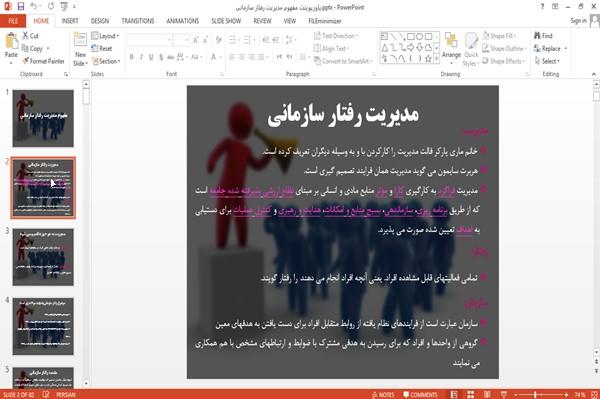
Task: Justify the text
Action: pos(261,57)
